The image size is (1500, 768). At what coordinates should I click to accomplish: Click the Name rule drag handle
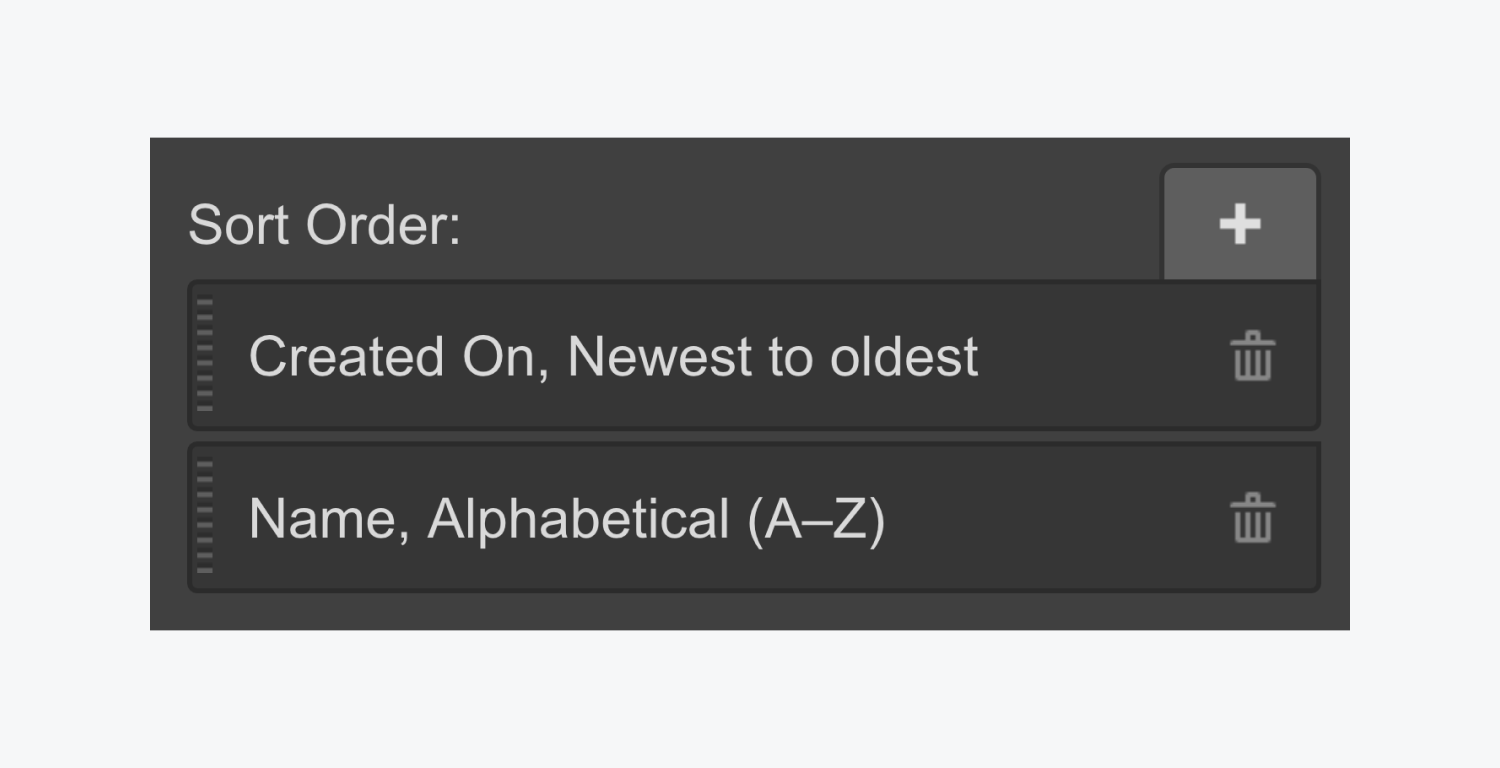[x=205, y=517]
